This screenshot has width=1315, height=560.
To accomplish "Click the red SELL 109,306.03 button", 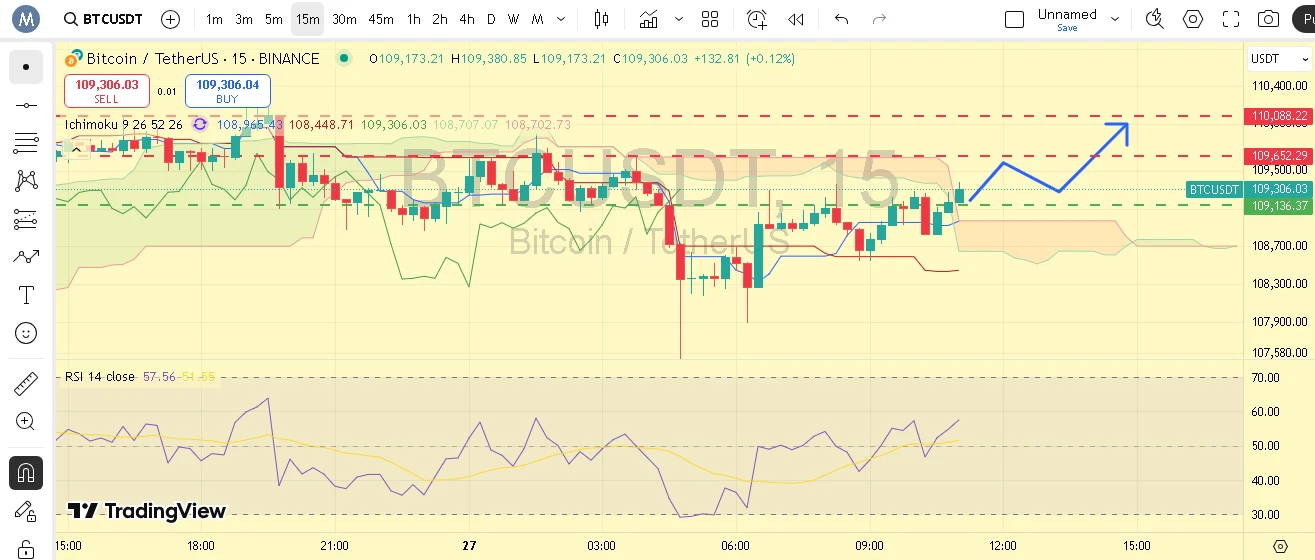I will click(107, 91).
